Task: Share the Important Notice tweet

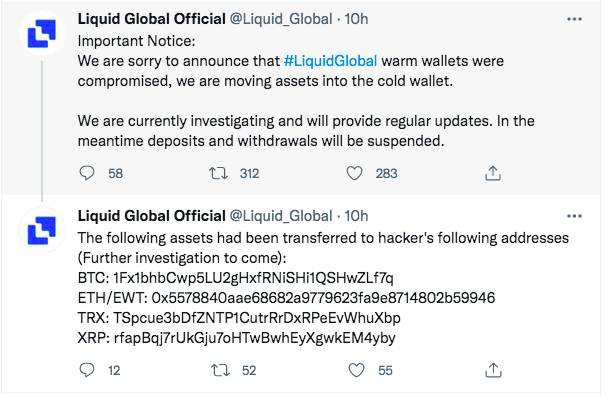Action: [493, 173]
